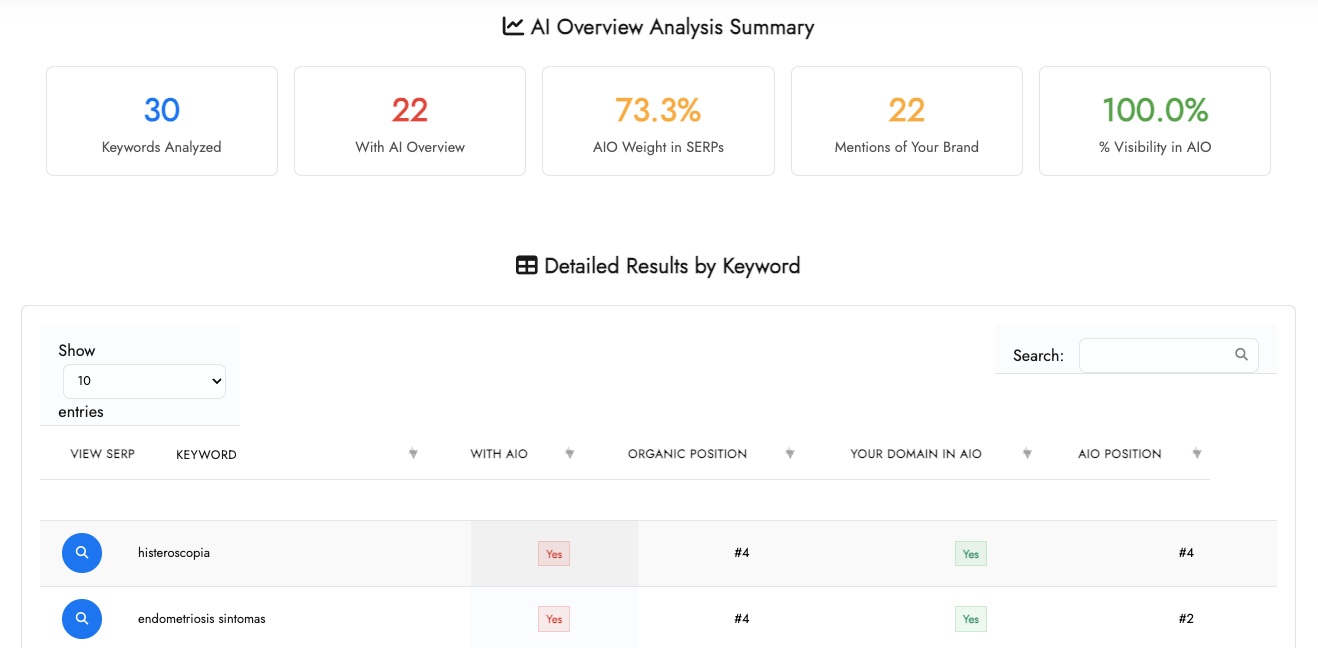
Task: Open SERP view for endometriosis sintomas
Action: click(x=82, y=619)
